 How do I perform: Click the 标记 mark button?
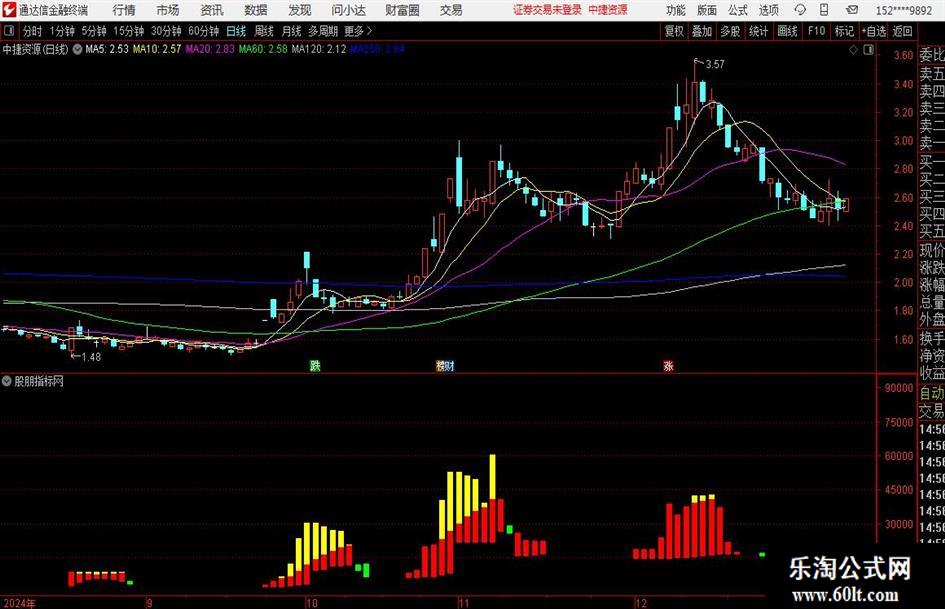pyautogui.click(x=844, y=31)
